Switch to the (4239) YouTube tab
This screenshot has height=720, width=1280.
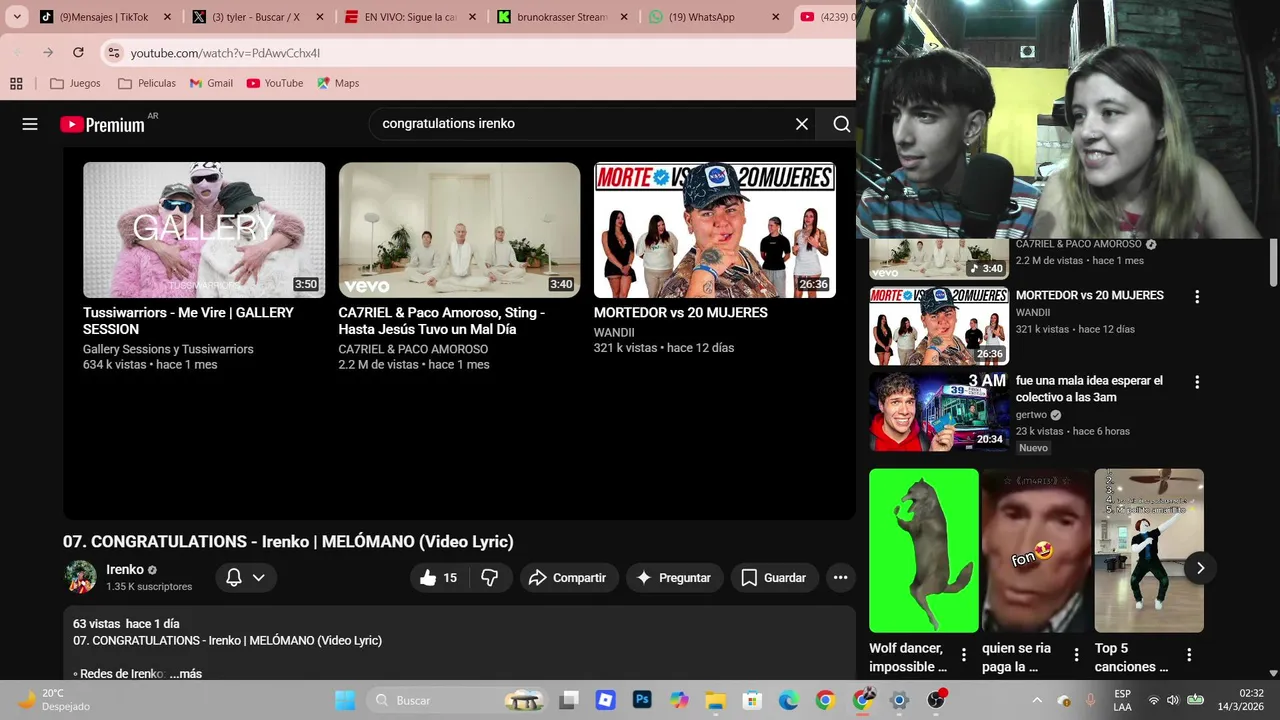tap(826, 17)
